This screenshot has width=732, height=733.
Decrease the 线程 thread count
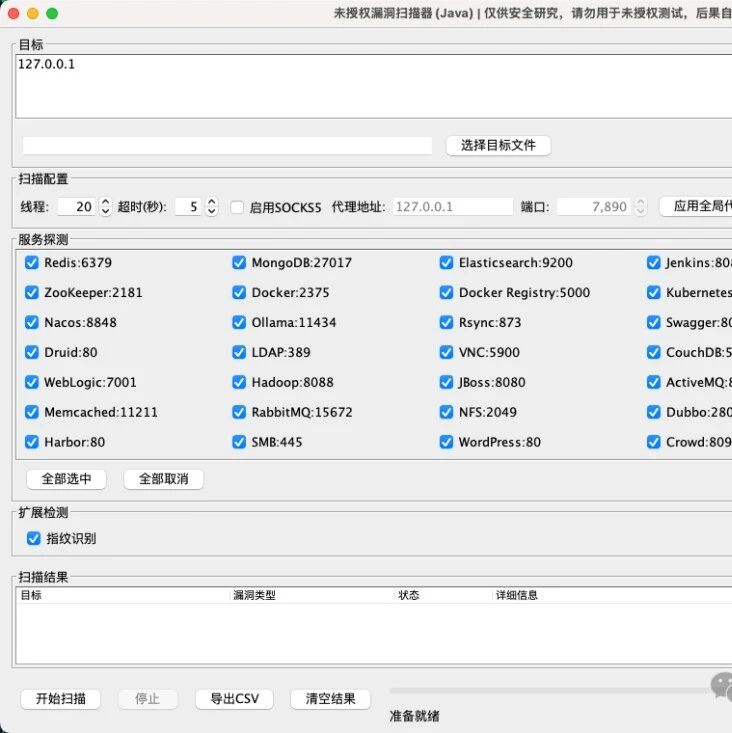(106, 211)
